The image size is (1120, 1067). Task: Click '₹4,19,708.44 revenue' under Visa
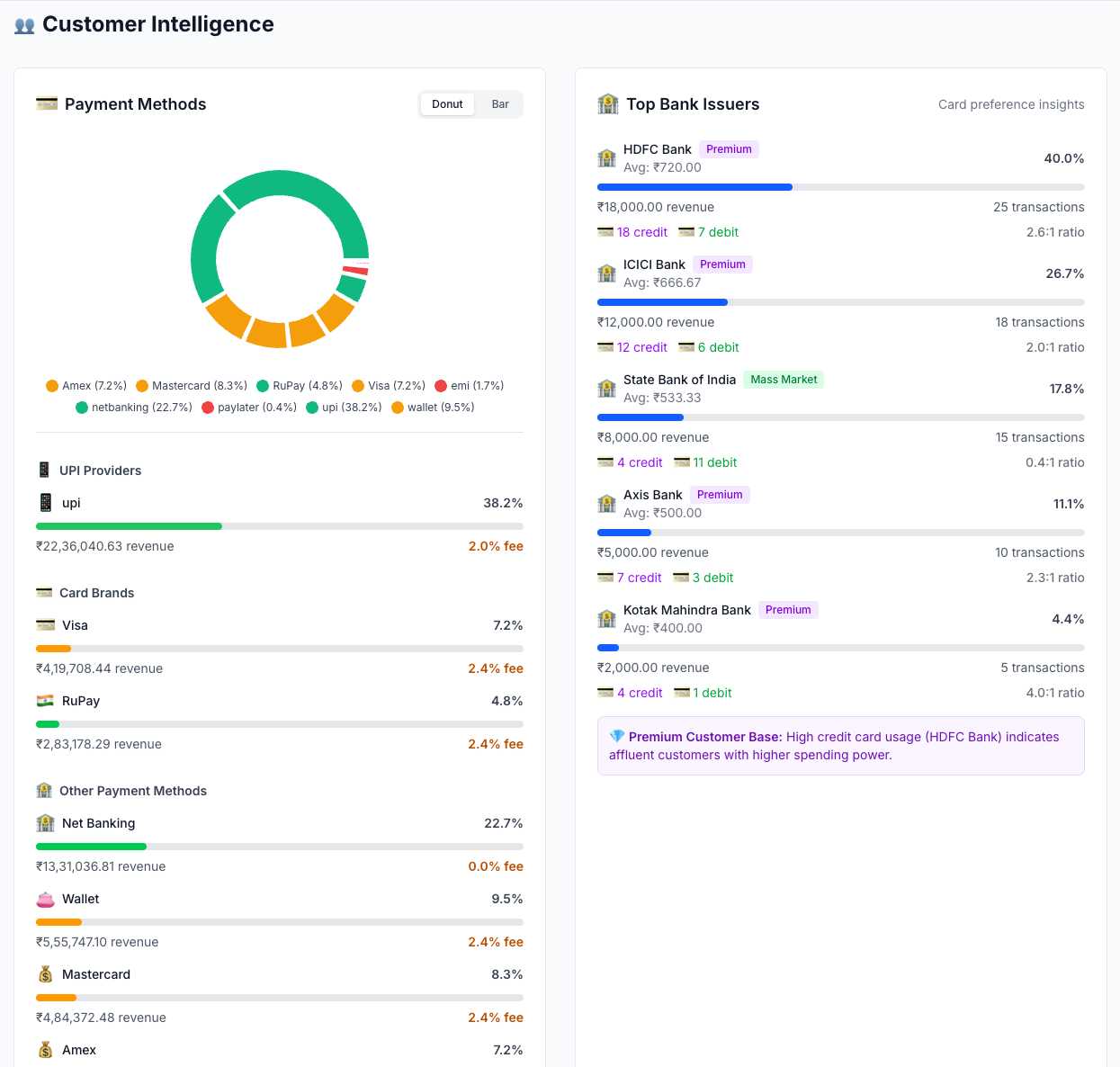click(99, 668)
